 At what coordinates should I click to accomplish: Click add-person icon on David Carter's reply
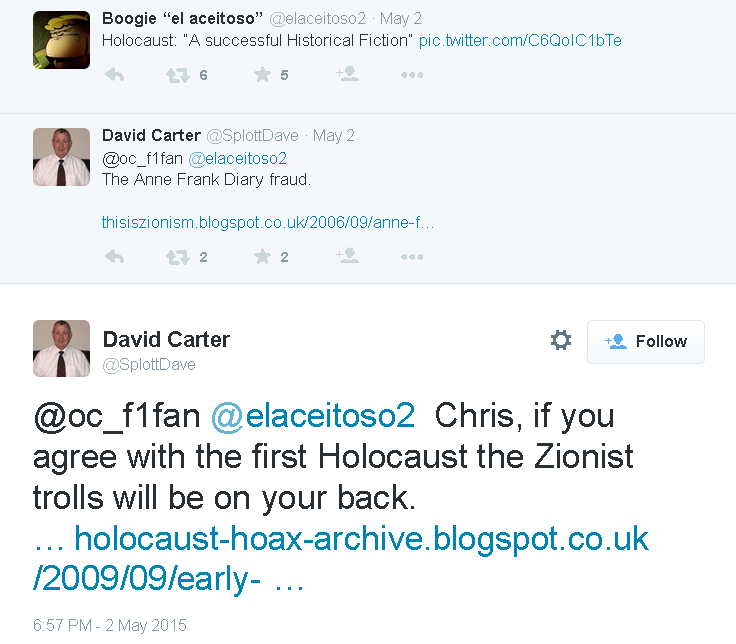tap(347, 256)
